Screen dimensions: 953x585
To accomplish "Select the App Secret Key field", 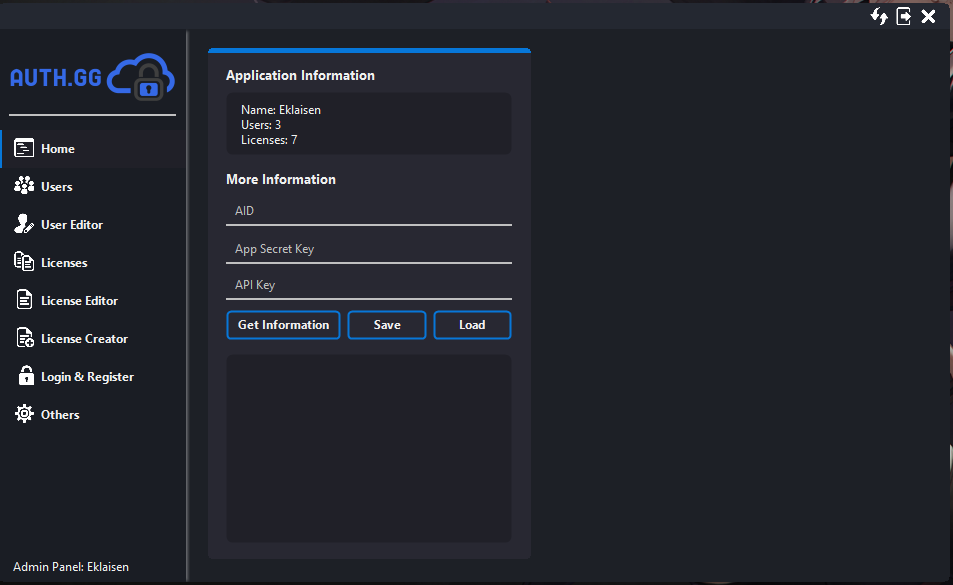I will (368, 249).
